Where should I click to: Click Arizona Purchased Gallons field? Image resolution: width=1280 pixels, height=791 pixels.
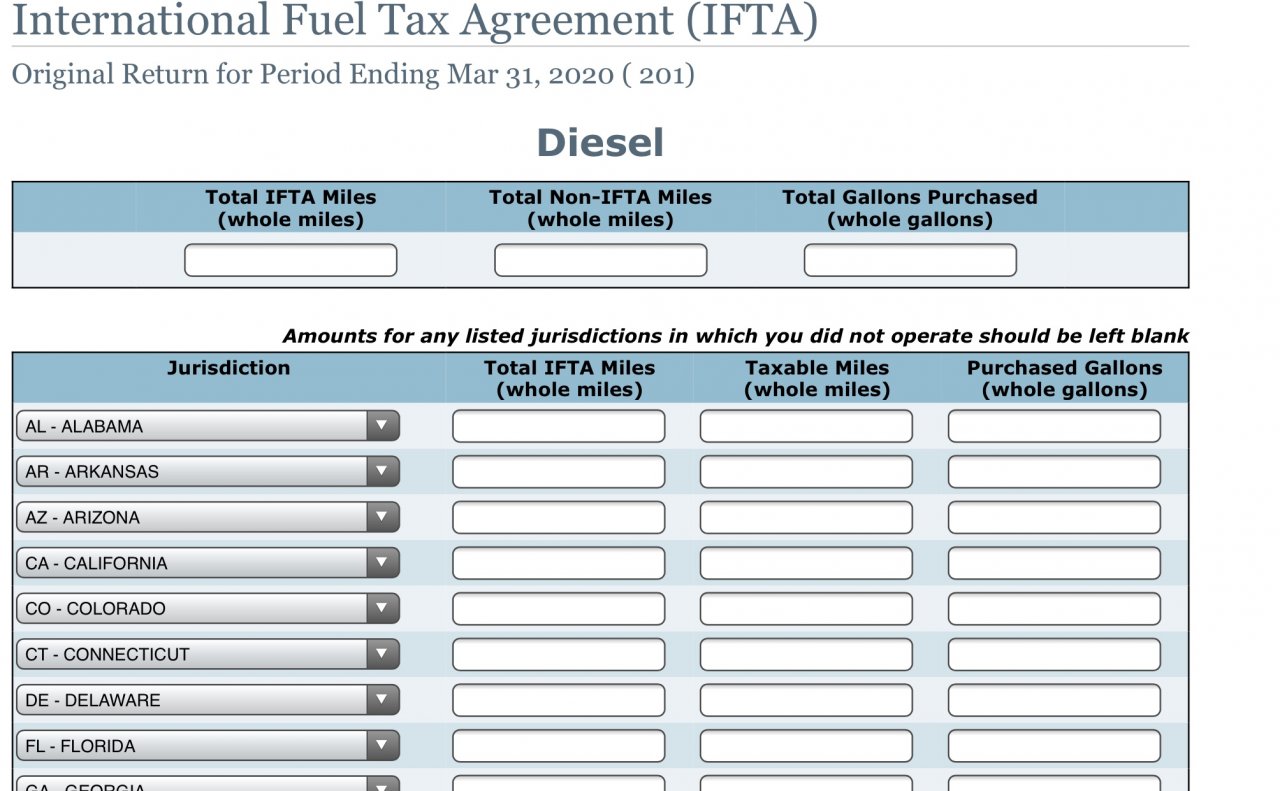1054,518
